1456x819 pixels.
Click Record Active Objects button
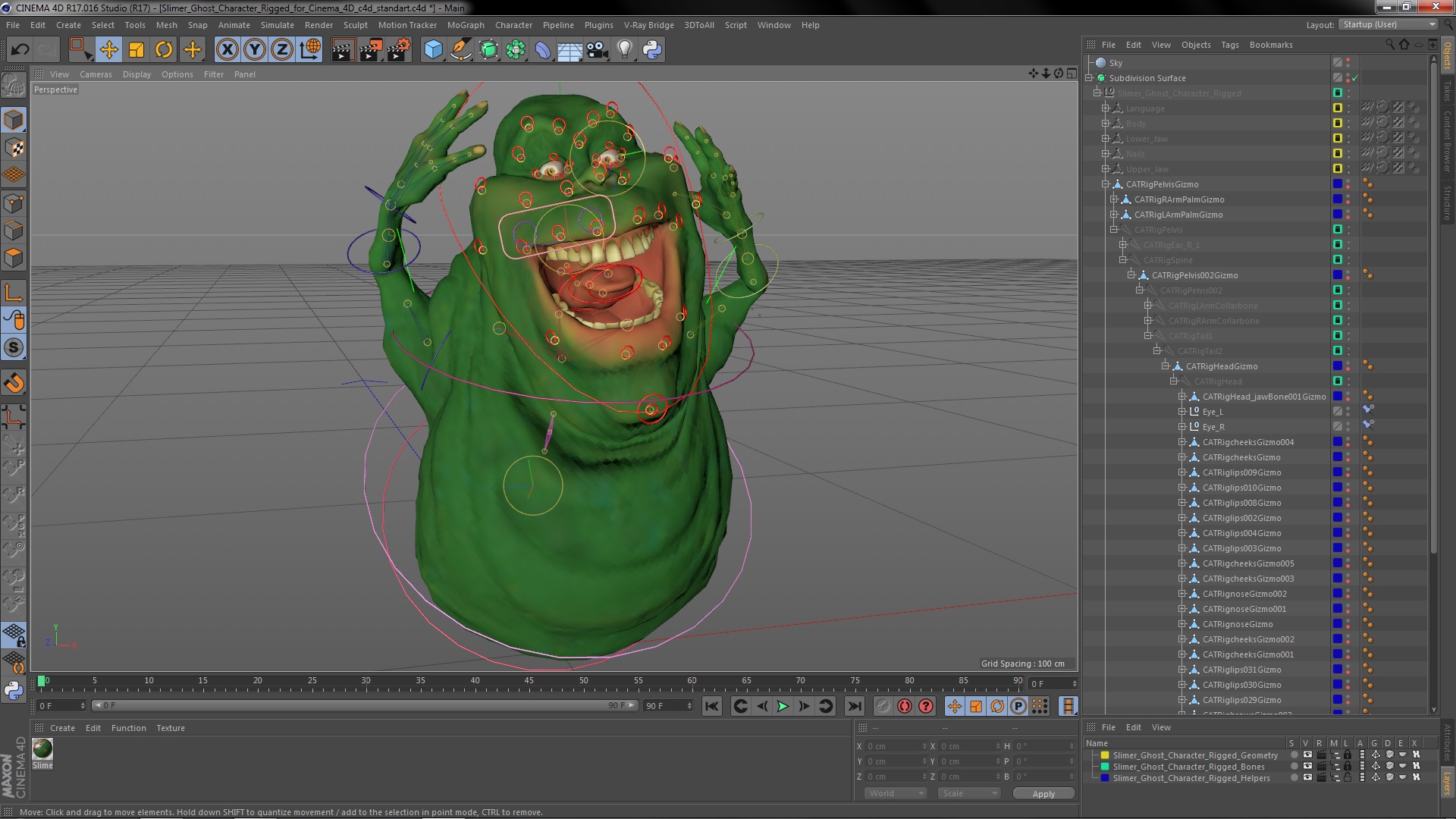coord(883,706)
